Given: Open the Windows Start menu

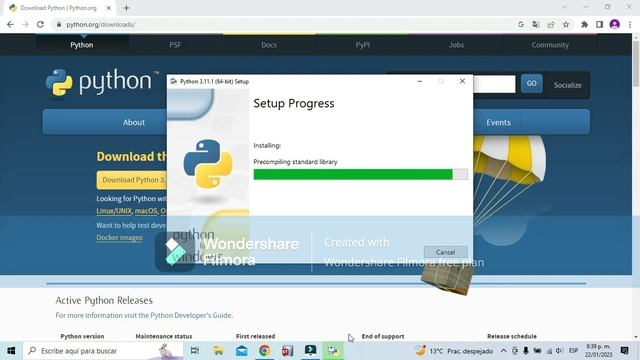Looking at the screenshot, I should [x=11, y=351].
